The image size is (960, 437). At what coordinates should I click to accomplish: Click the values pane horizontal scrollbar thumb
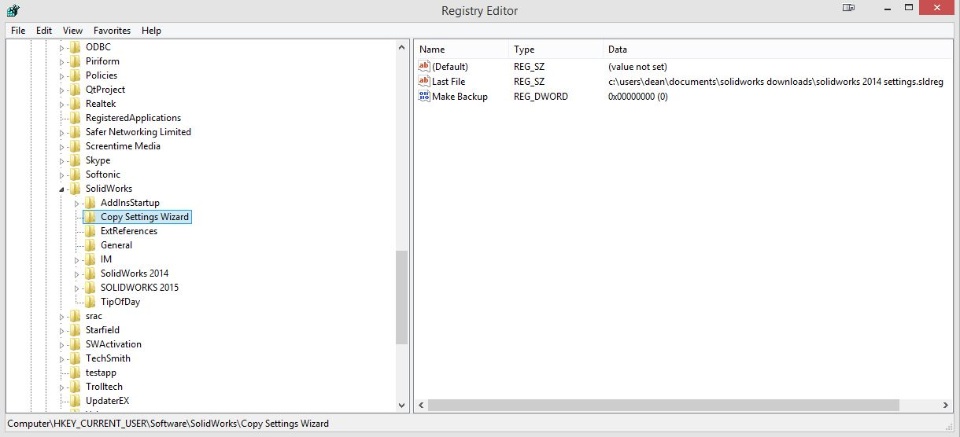(663, 405)
